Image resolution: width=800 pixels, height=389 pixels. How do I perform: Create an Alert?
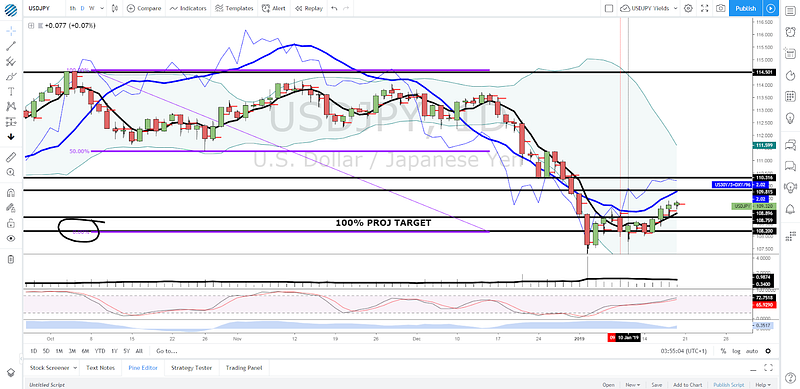pyautogui.click(x=274, y=8)
